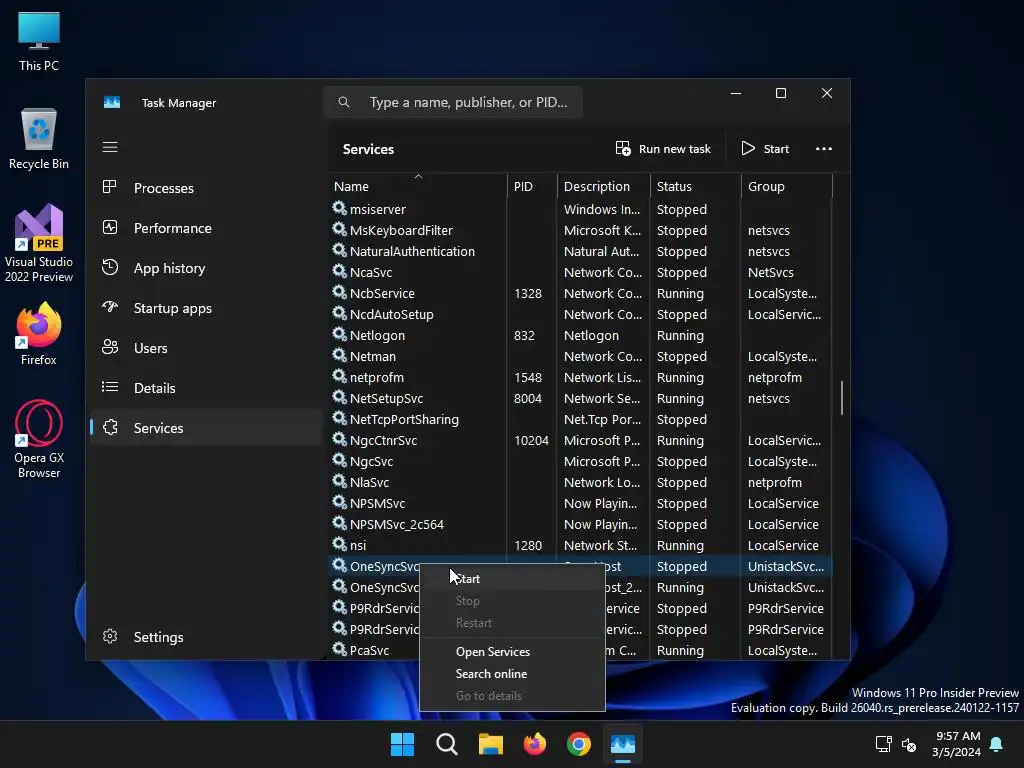This screenshot has height=768, width=1024.
Task: Click the Running status of Netlogon
Action: 680,335
